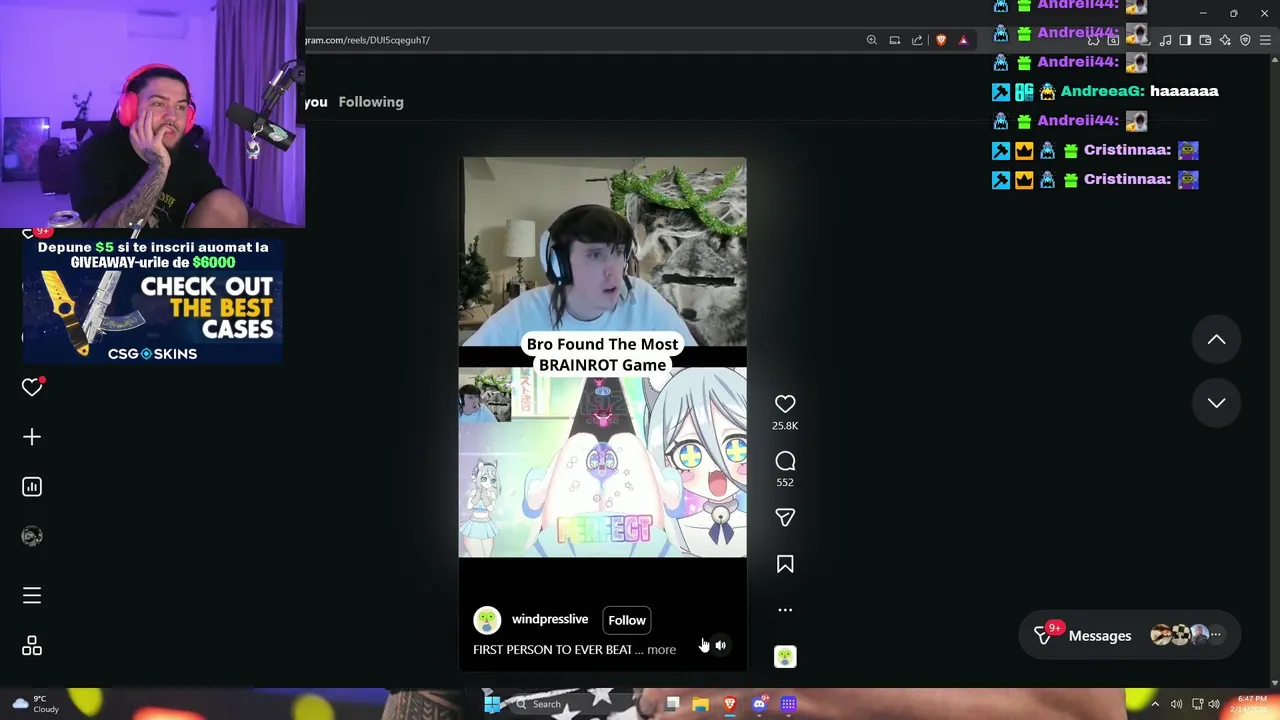
Task: Switch to the Following tab
Action: (x=371, y=102)
